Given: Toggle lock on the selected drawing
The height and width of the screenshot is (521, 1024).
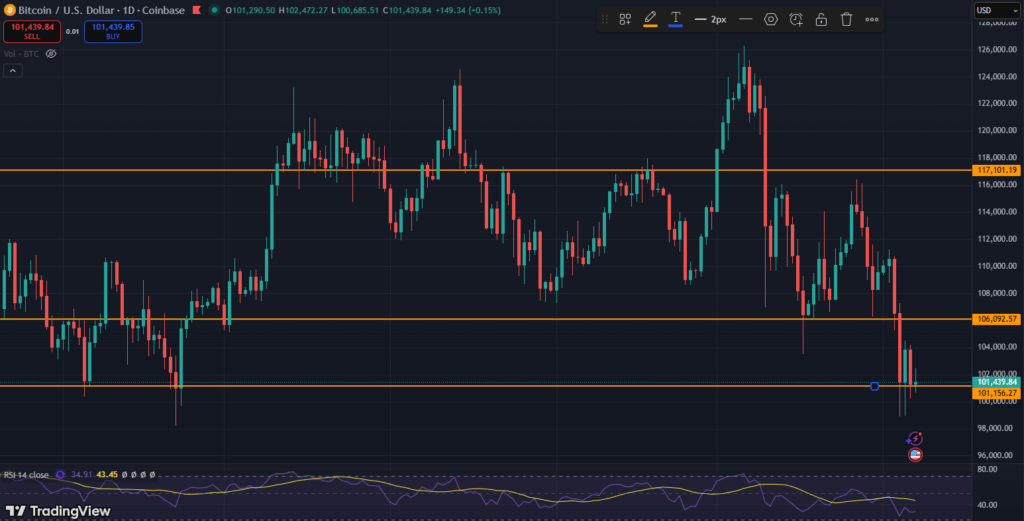Looking at the screenshot, I should point(821,20).
